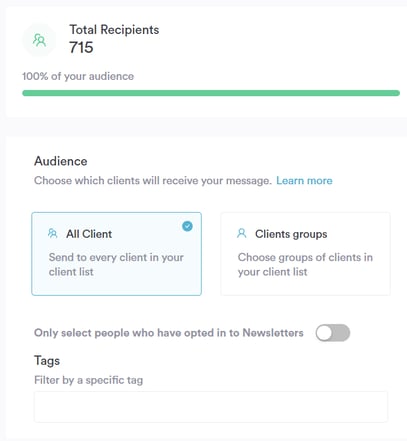Viewport: 407px width, 441px height.
Task: Click the Tags section heading
Action: [x=47, y=361]
